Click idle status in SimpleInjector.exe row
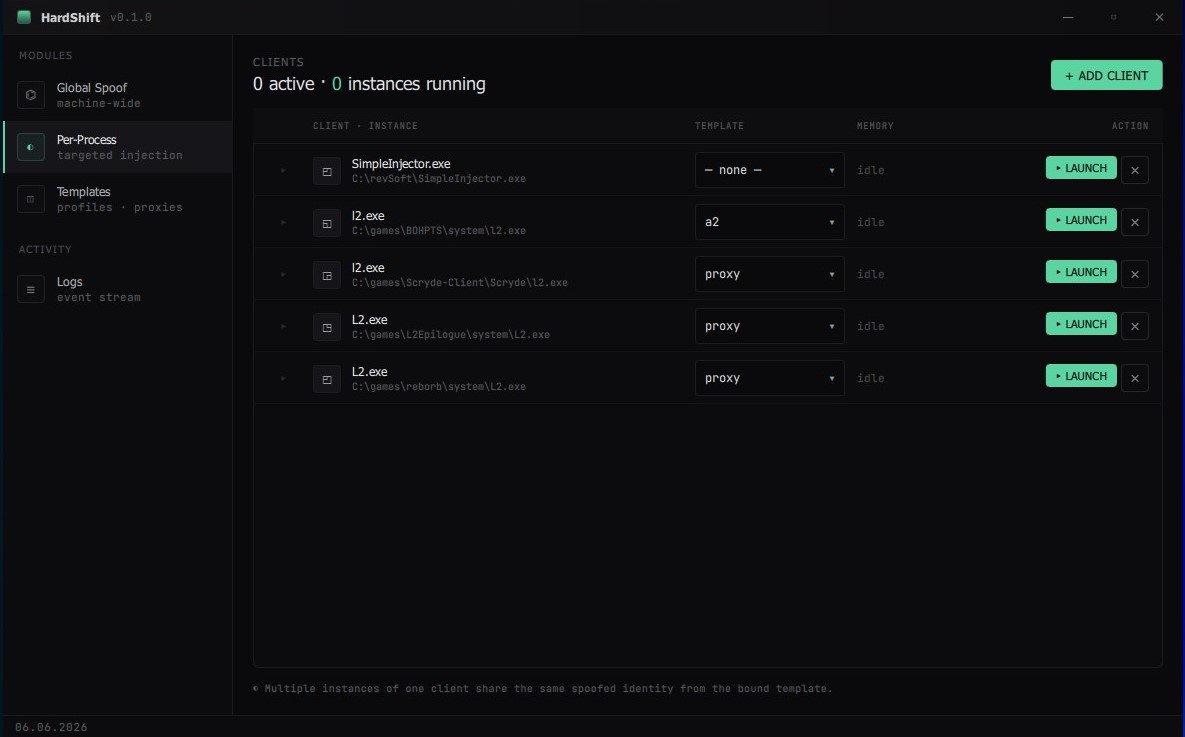The height and width of the screenshot is (737, 1185). 870,171
